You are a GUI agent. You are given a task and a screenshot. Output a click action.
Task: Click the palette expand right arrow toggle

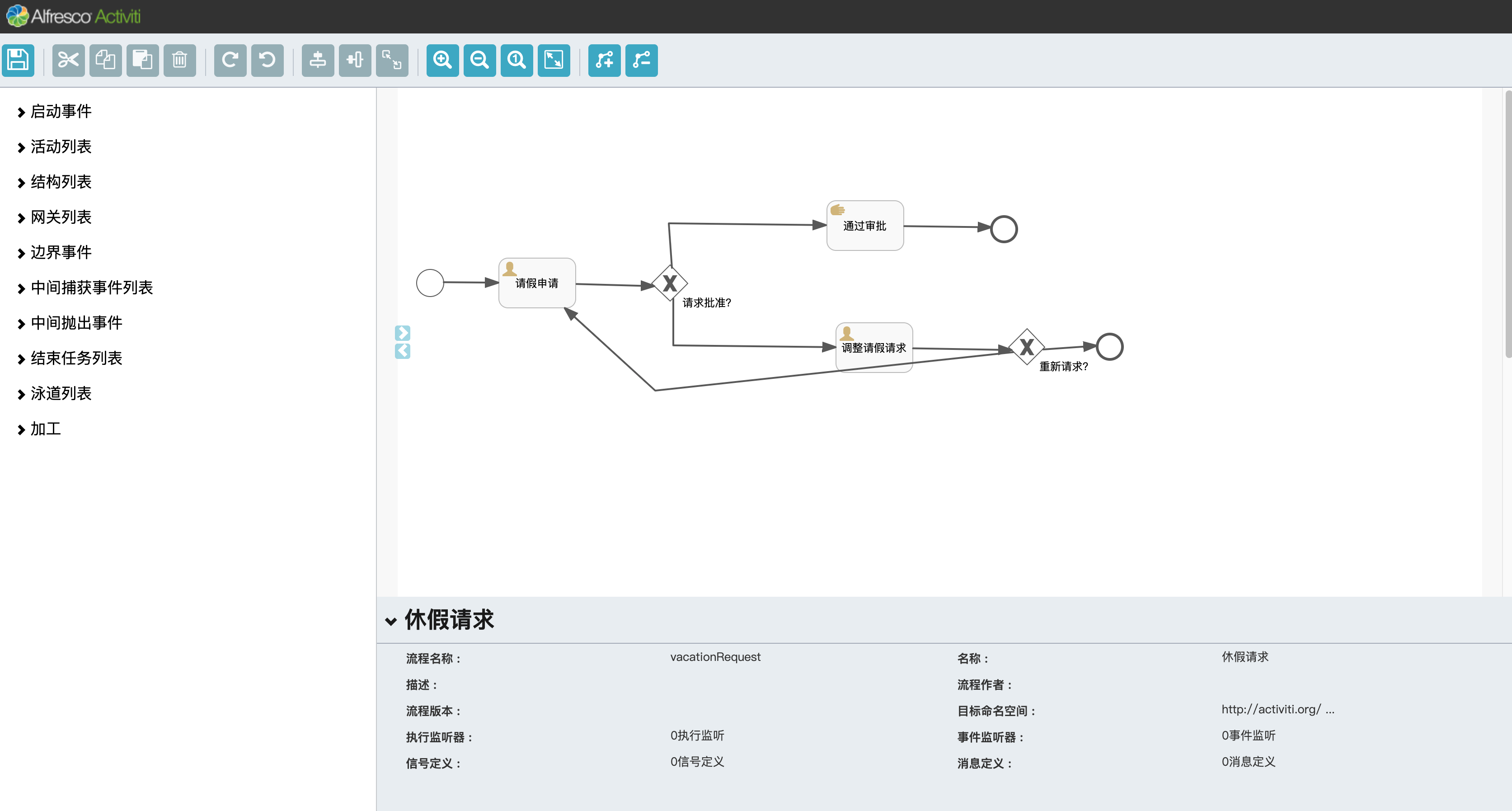(403, 333)
